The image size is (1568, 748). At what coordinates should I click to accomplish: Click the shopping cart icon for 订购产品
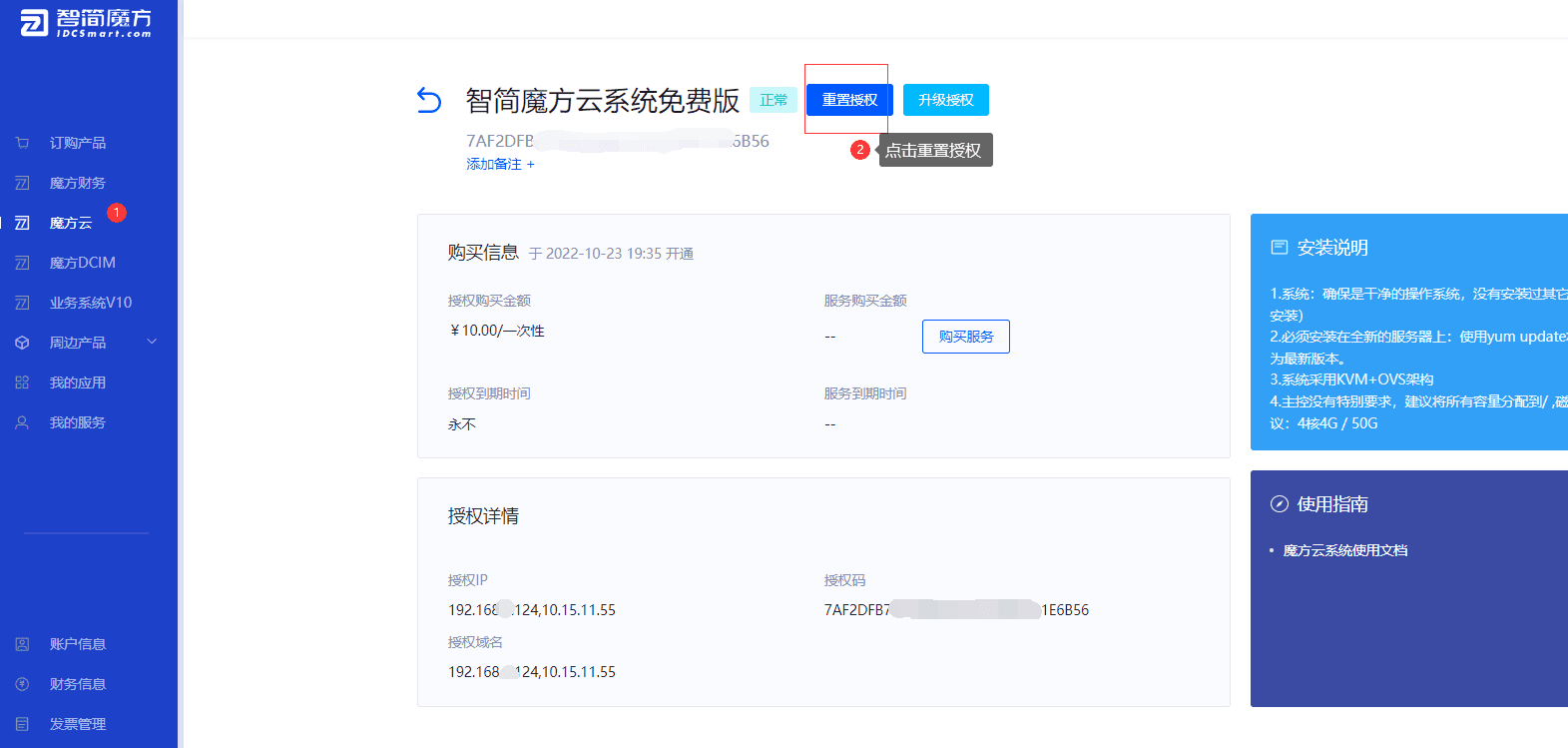[x=22, y=143]
